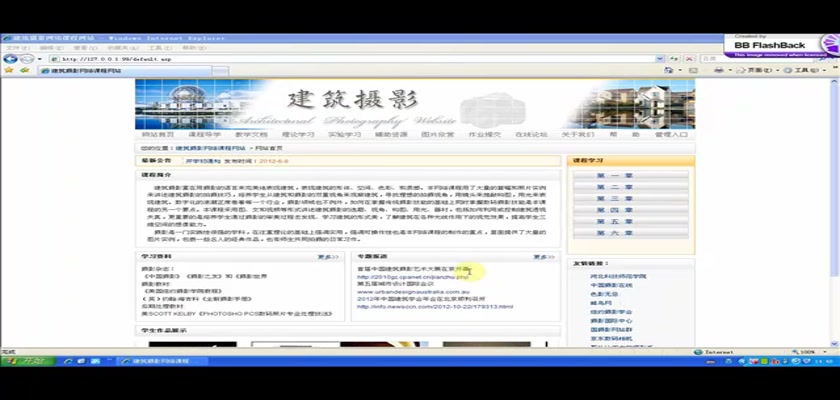Screen dimensions: 840x400
Task: Go to 网站首页 in site navigation
Action: [158, 134]
